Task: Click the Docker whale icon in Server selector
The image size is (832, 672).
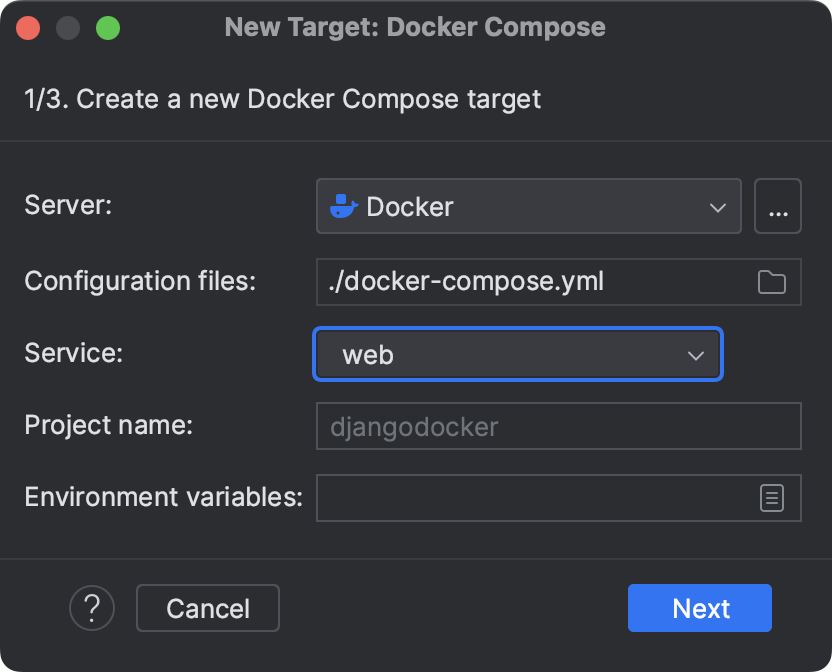Action: pos(345,206)
